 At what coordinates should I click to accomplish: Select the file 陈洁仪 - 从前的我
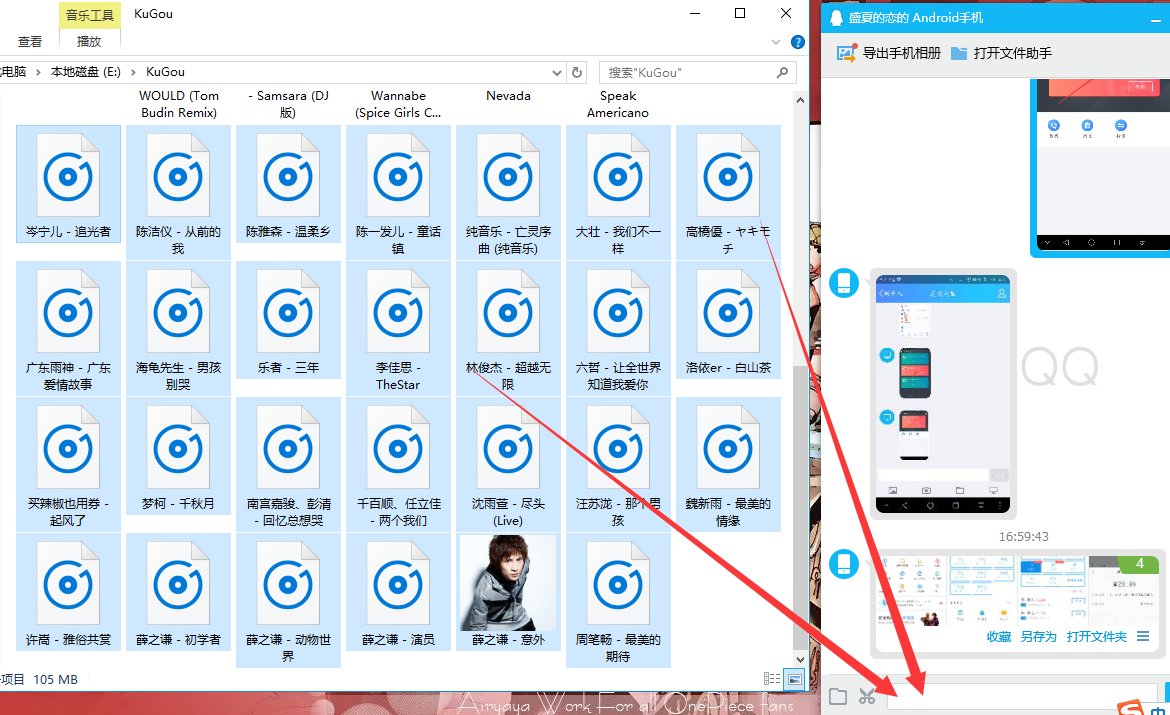coord(178,192)
